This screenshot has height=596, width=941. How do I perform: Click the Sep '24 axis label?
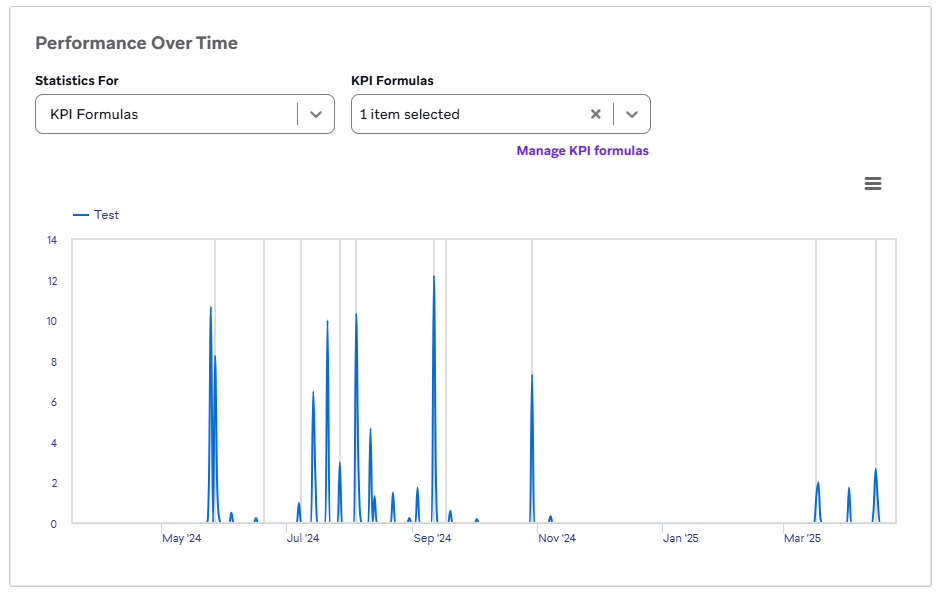pyautogui.click(x=432, y=538)
